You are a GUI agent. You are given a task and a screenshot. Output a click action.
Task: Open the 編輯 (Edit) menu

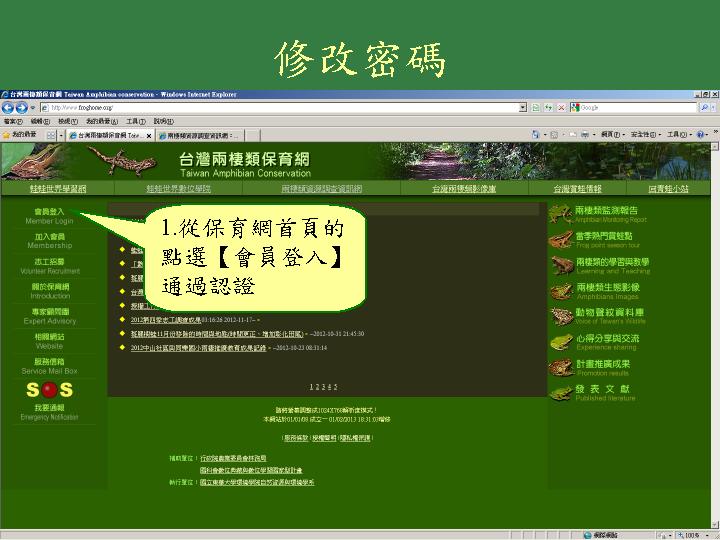coord(40,121)
